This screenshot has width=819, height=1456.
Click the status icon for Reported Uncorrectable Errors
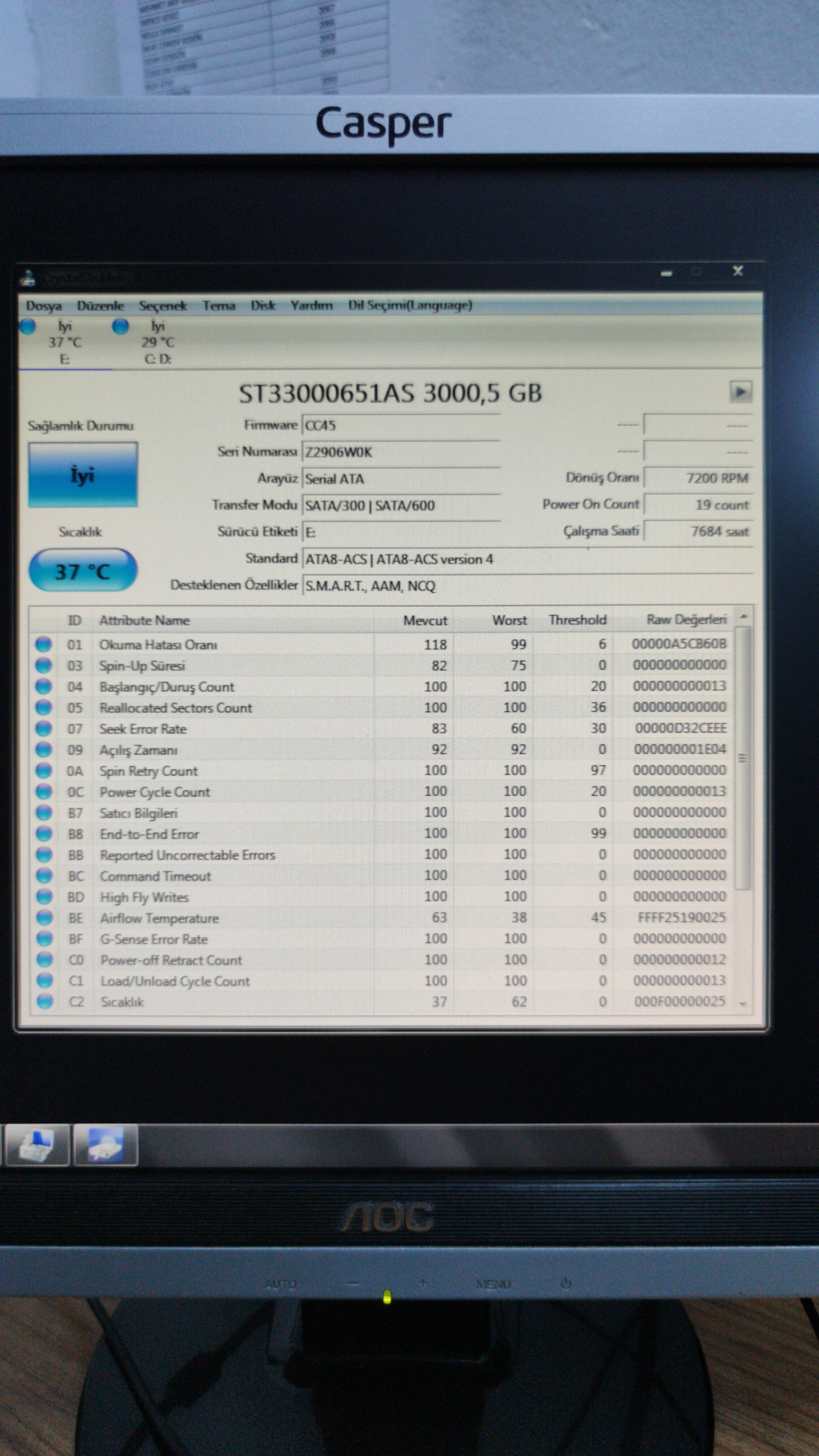pos(44,855)
